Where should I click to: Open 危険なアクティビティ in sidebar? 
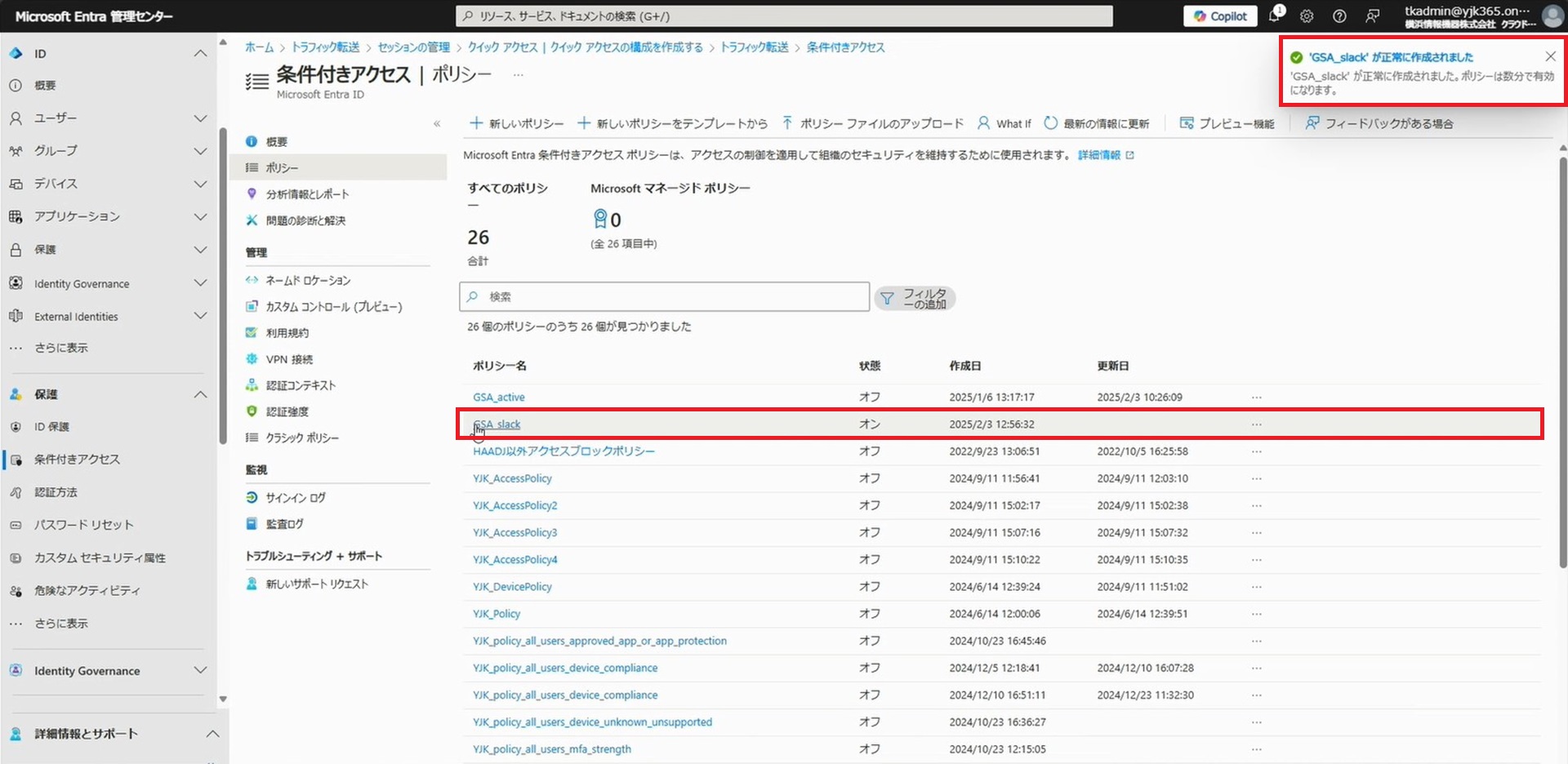click(x=87, y=591)
